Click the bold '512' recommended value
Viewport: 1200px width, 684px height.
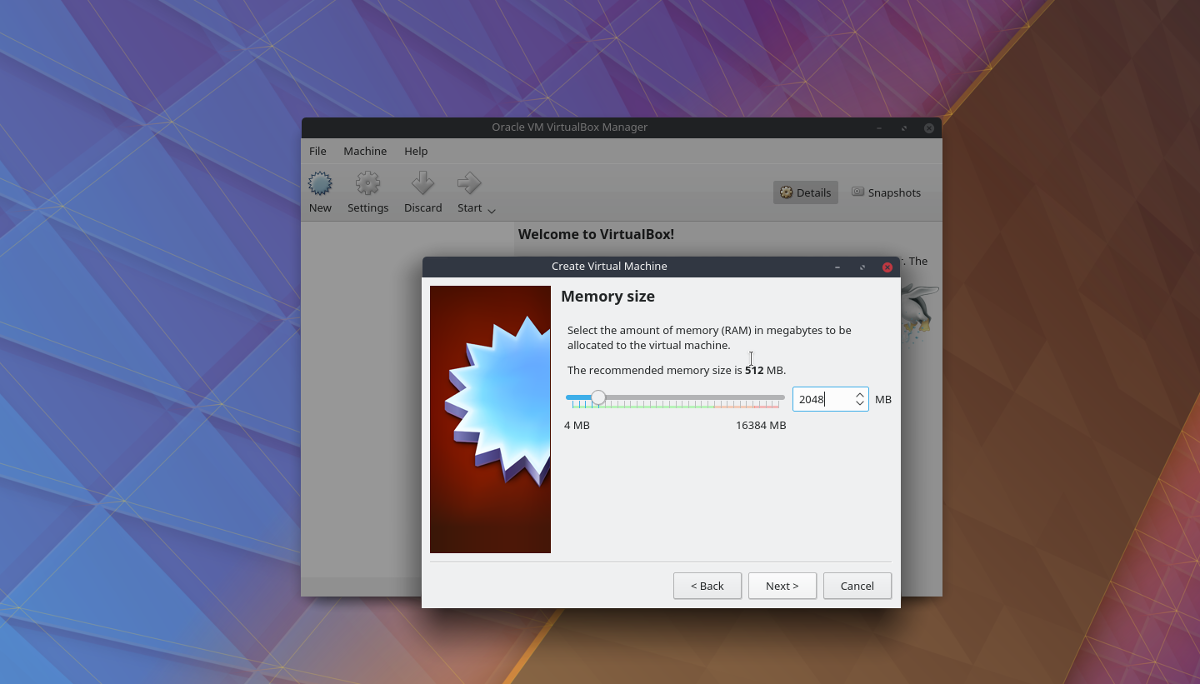tap(754, 370)
